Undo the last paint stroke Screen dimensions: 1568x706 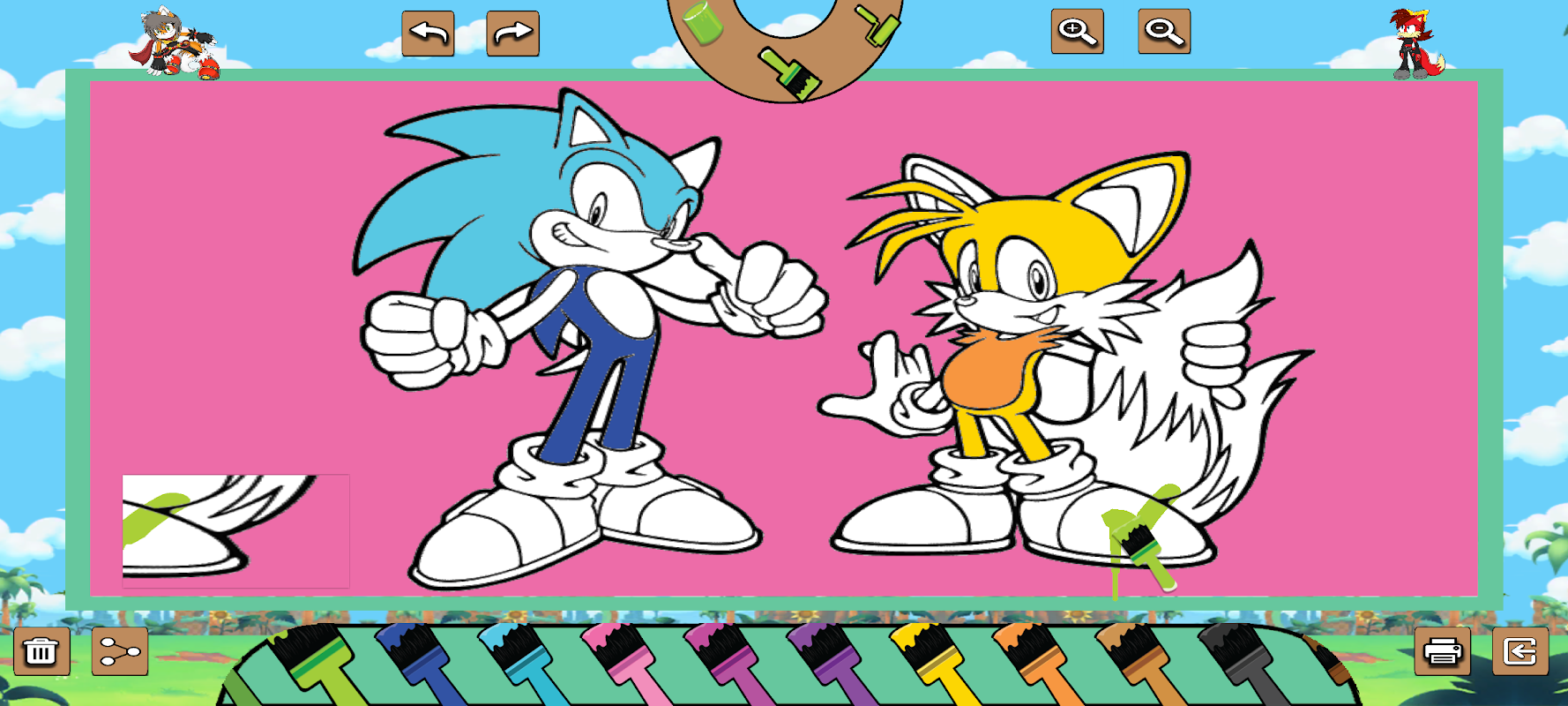click(428, 34)
